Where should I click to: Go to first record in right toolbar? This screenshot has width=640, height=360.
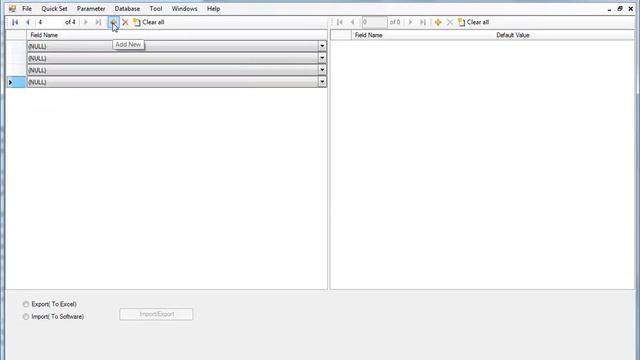(x=340, y=22)
